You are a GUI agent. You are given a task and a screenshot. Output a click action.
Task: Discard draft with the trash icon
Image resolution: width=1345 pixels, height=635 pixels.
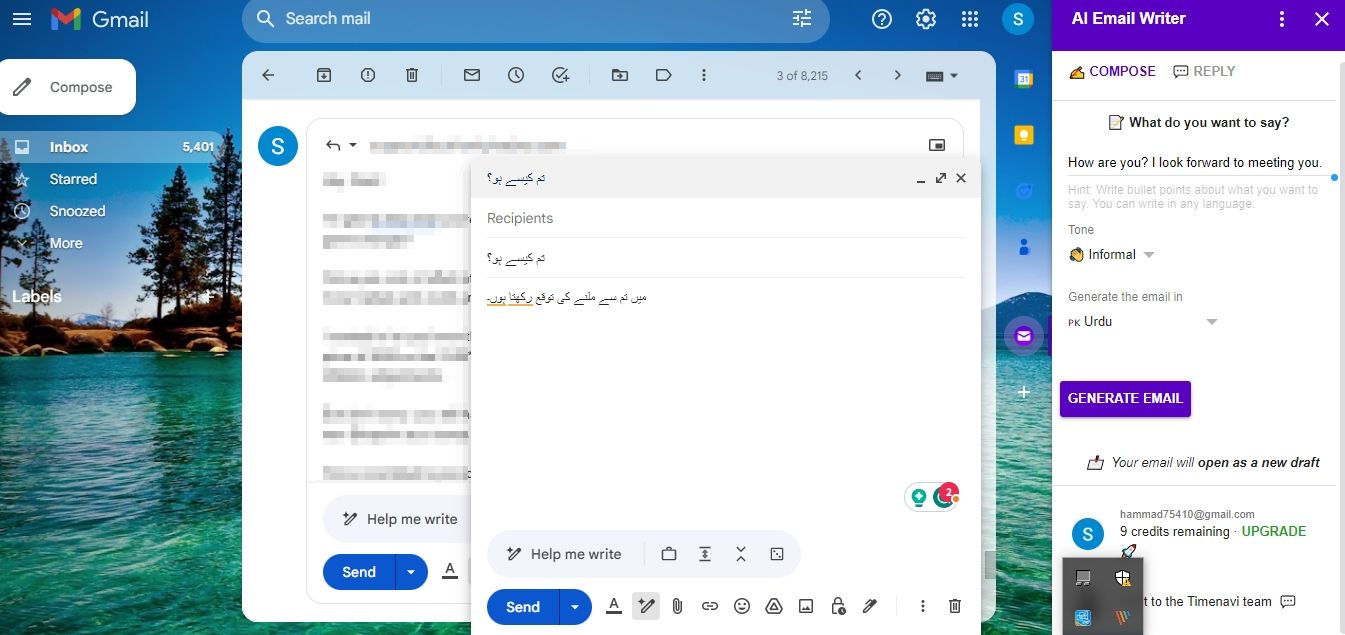[x=955, y=606]
